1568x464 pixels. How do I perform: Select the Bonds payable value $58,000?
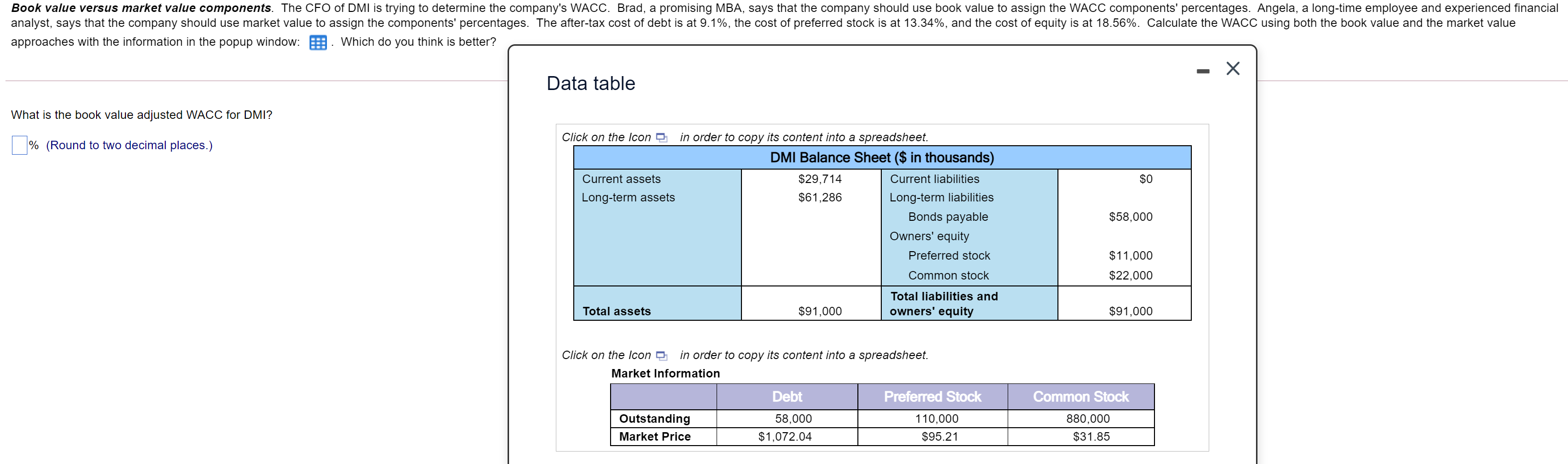[x=1131, y=217]
